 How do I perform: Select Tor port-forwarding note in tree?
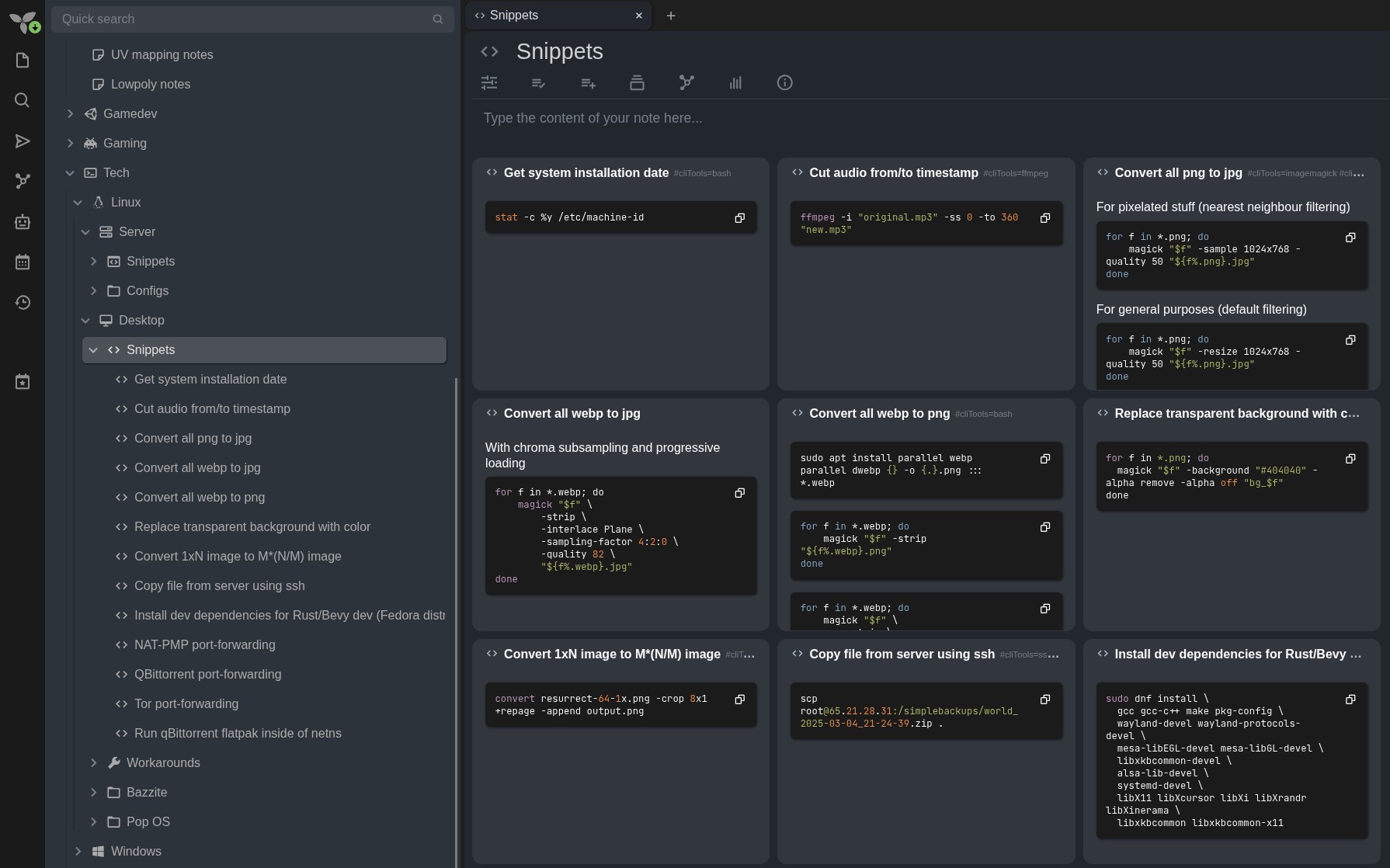pyautogui.click(x=186, y=704)
